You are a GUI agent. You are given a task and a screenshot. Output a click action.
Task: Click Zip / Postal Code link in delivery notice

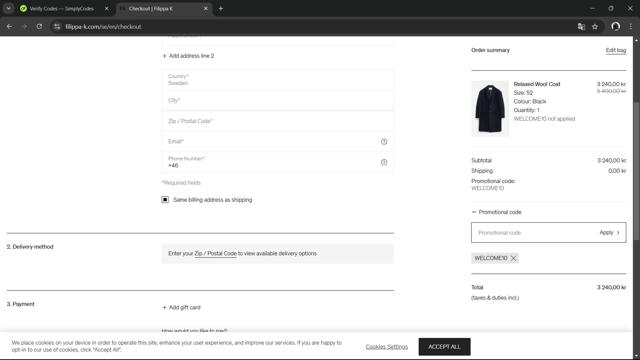[x=216, y=253]
